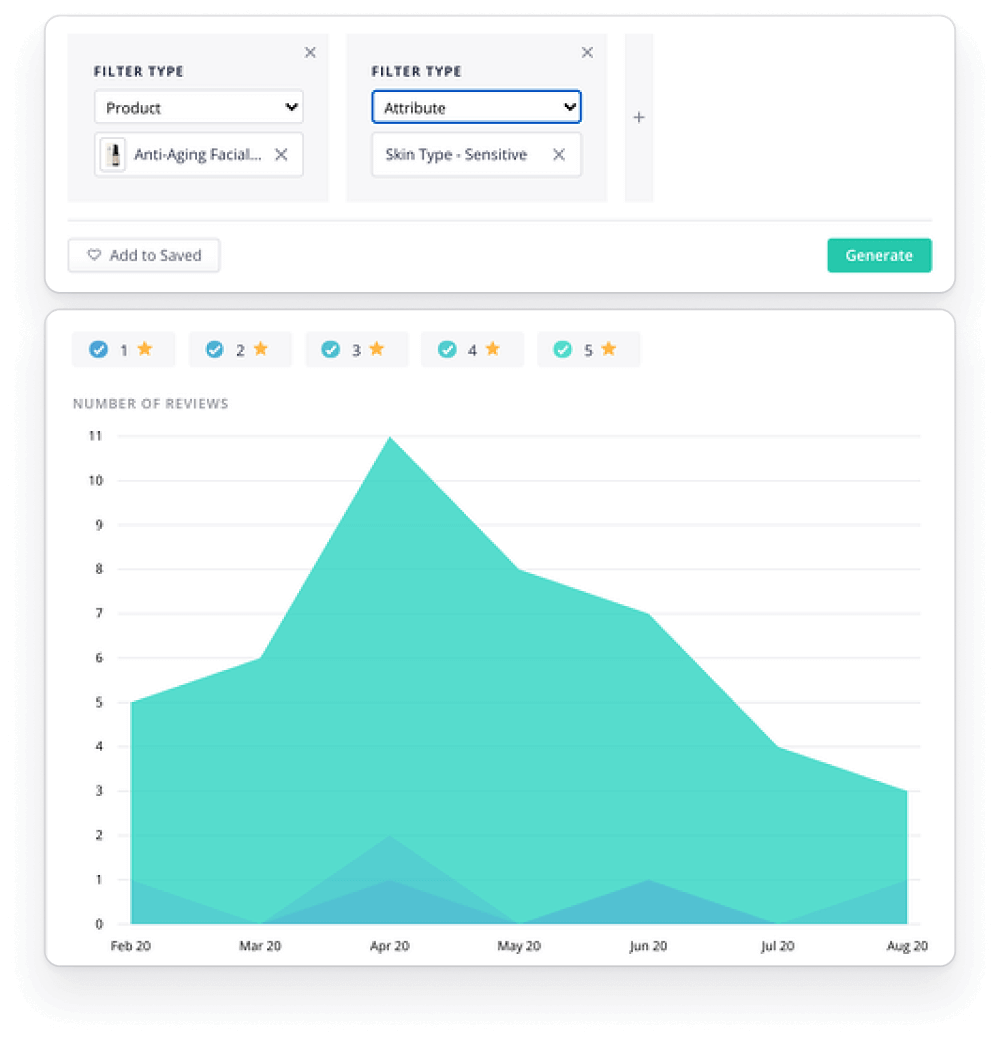This screenshot has width=1000, height=1040.
Task: Click the star icon next to 5
Action: click(x=609, y=348)
